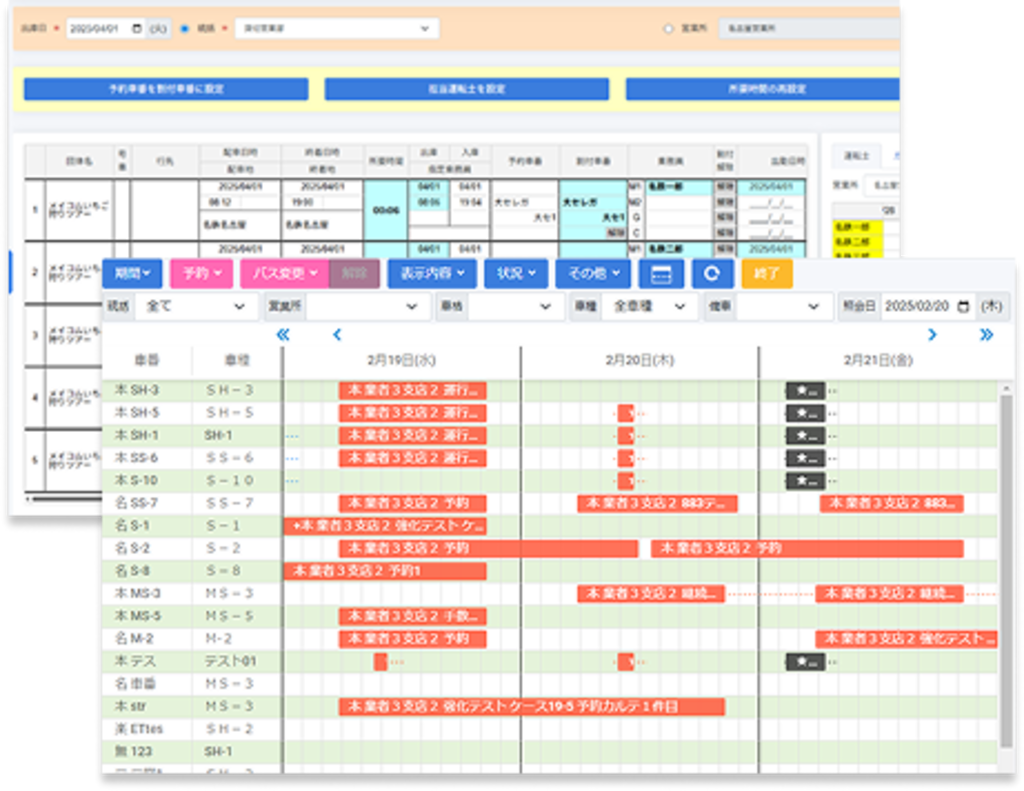Open the date picker in 照会日 field

(x=962, y=307)
